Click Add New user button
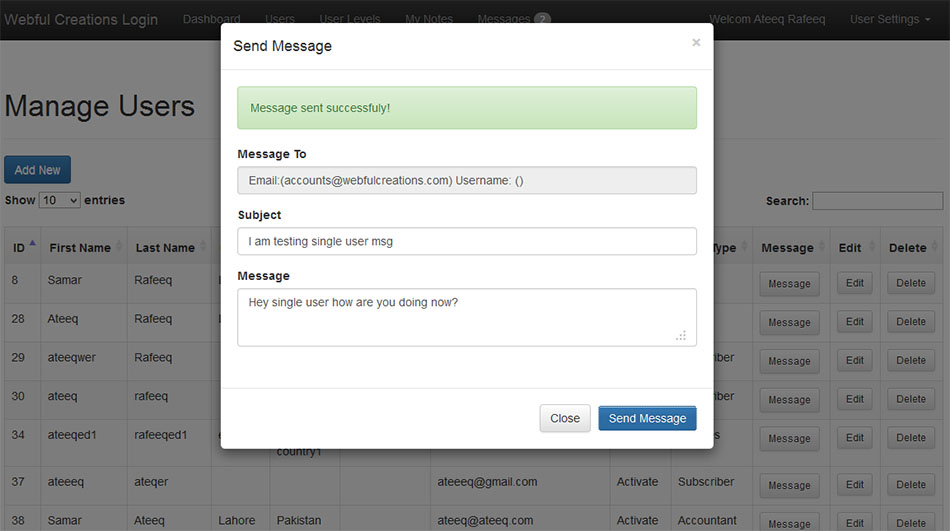The width and height of the screenshot is (950, 531). click(38, 170)
